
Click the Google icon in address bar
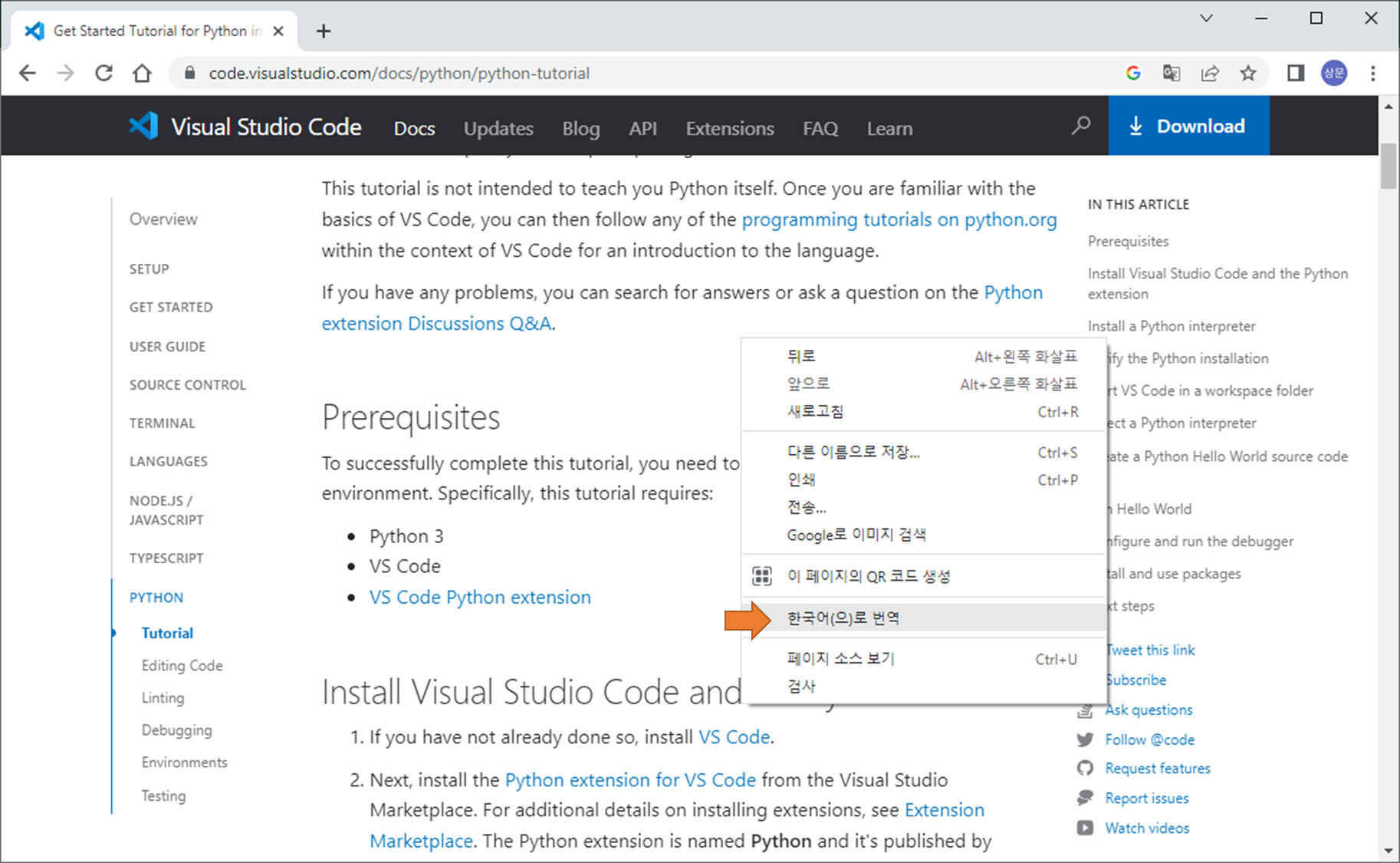[x=1133, y=73]
